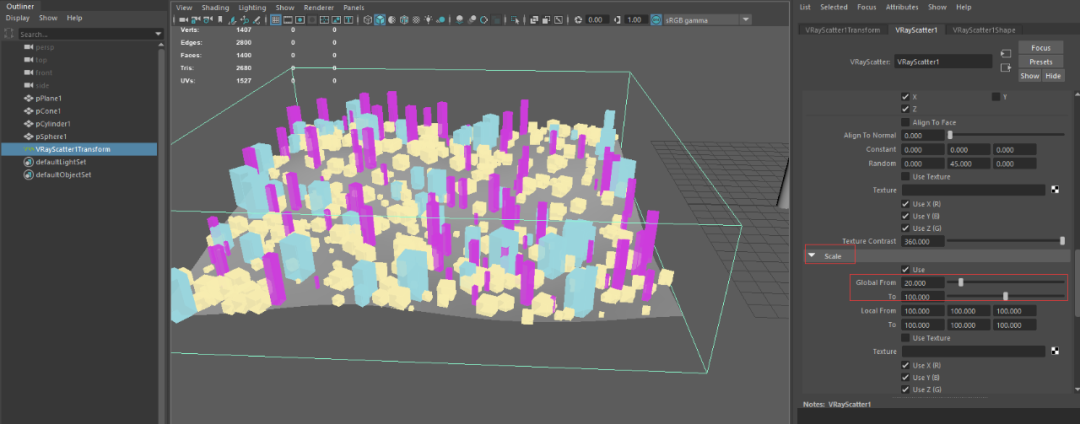
Task: Switch to the VRayScatter1Shape tab
Action: [x=985, y=30]
